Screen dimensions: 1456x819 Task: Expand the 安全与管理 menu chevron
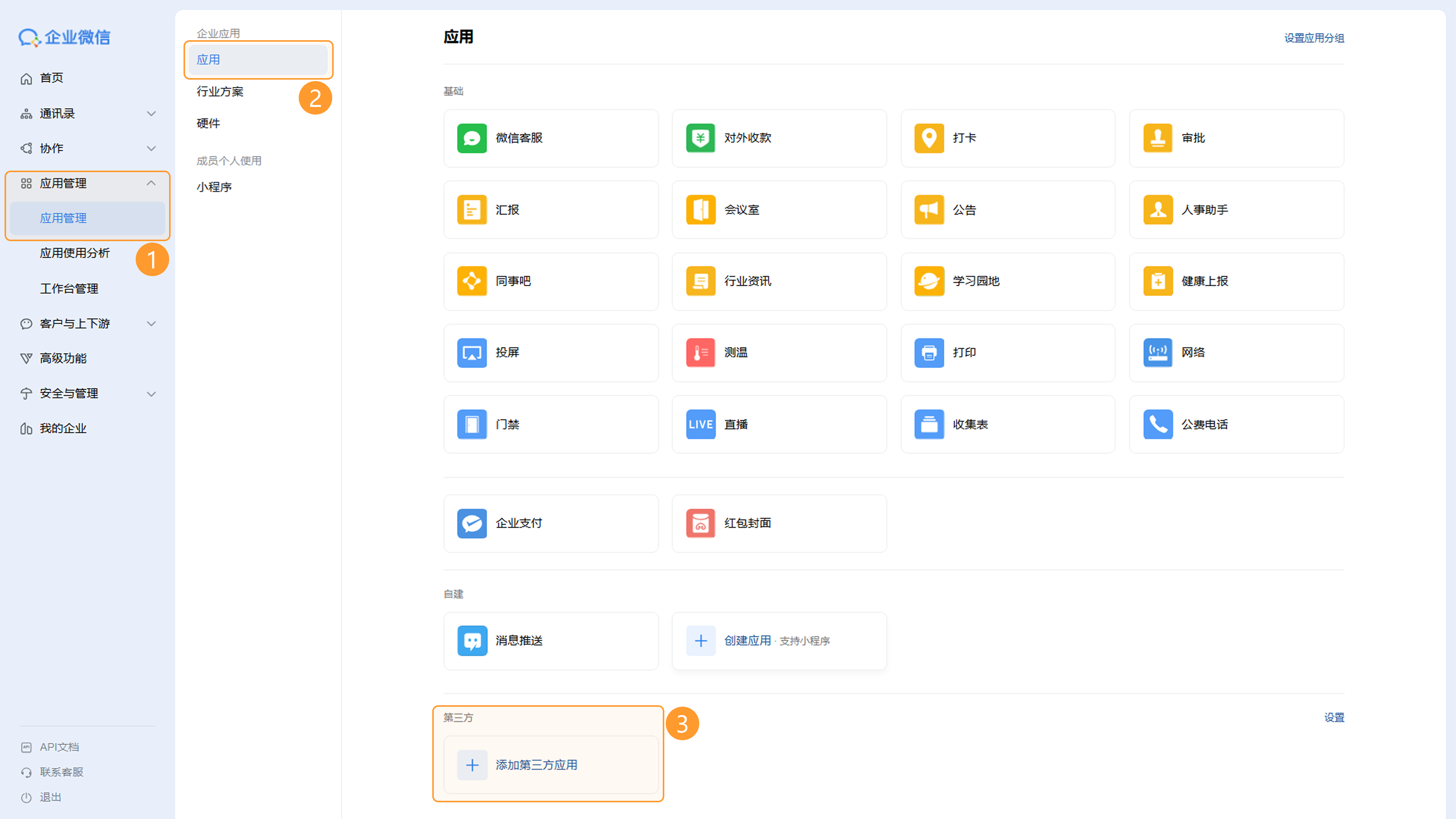151,394
